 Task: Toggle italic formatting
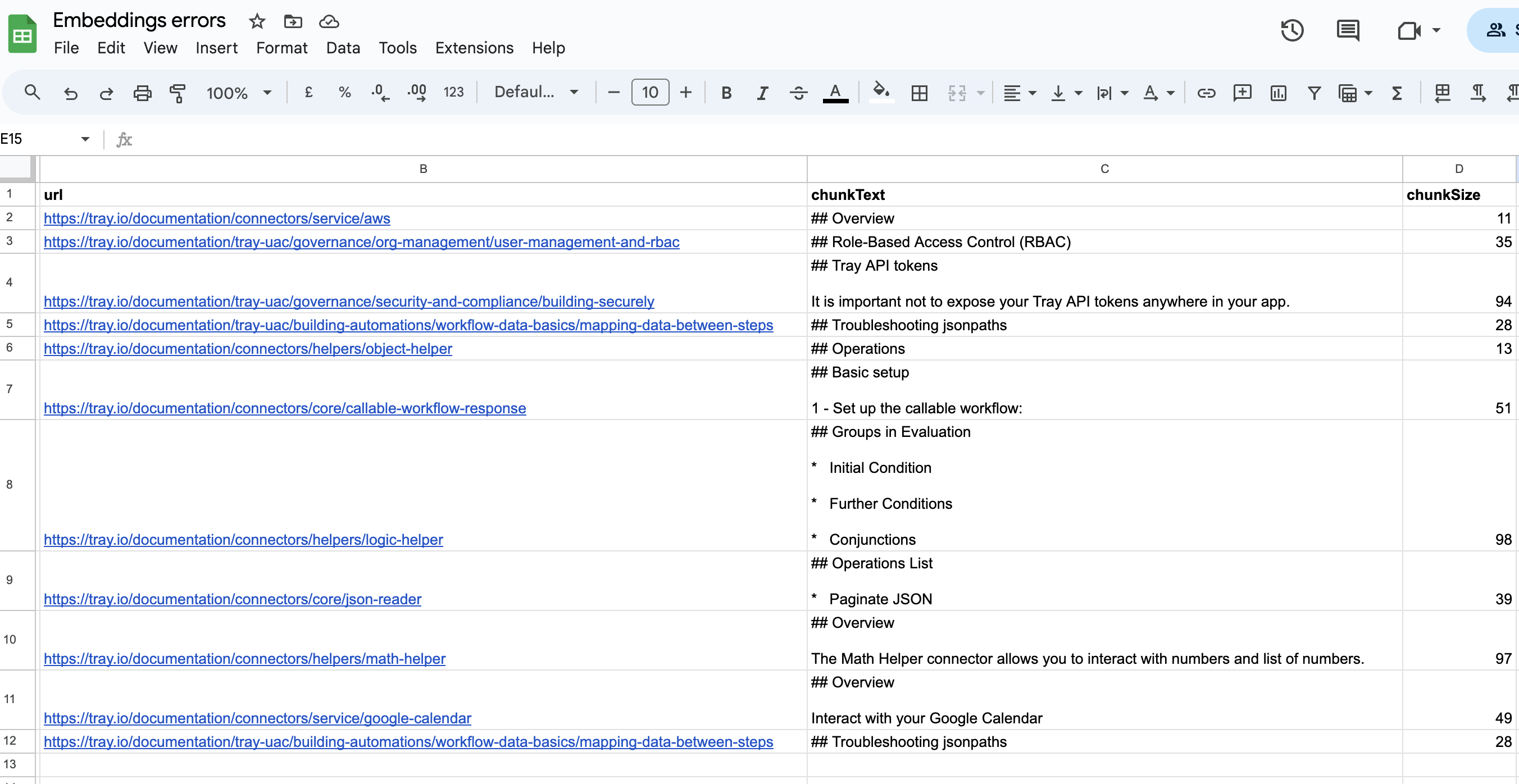762,93
